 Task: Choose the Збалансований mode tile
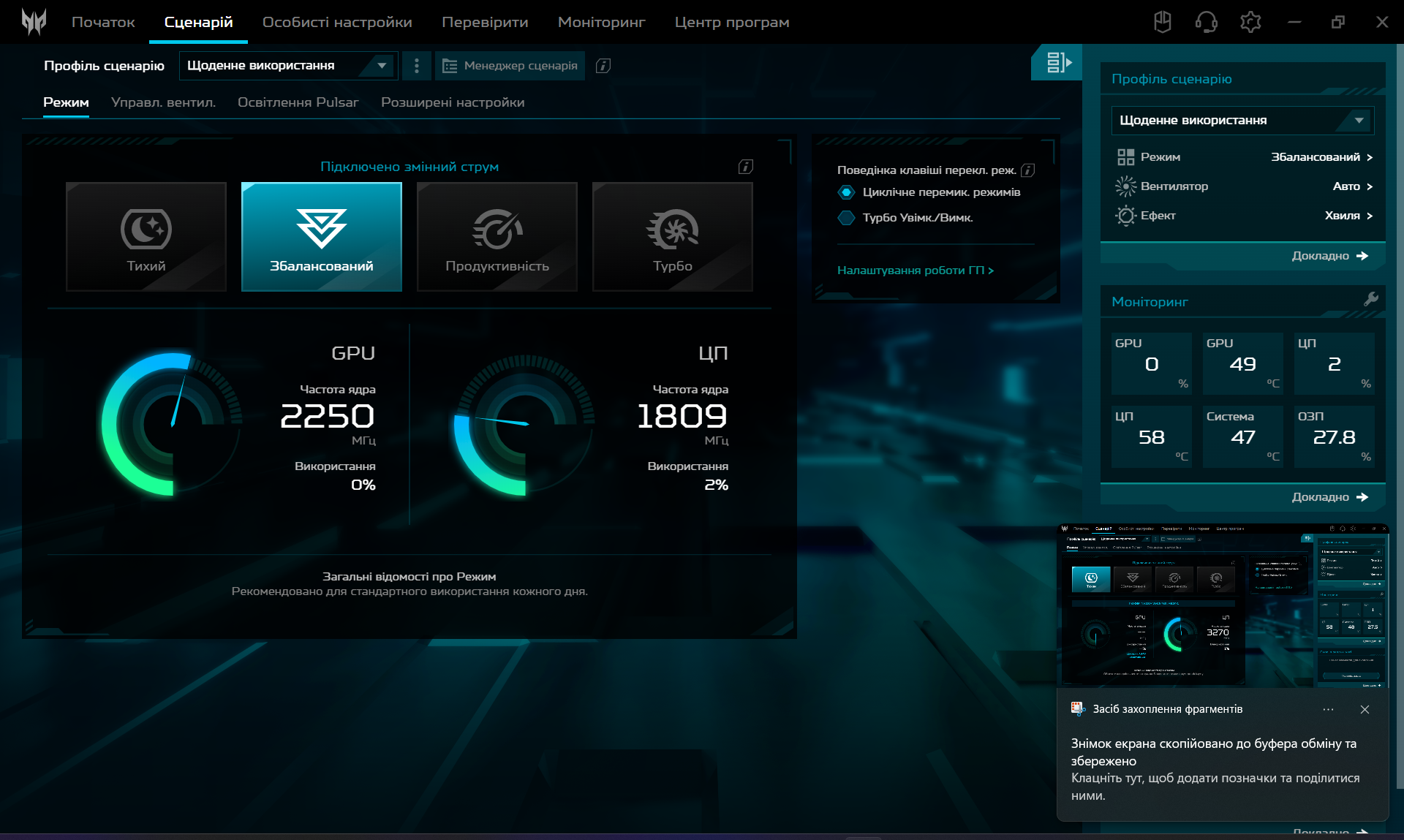[x=322, y=237]
